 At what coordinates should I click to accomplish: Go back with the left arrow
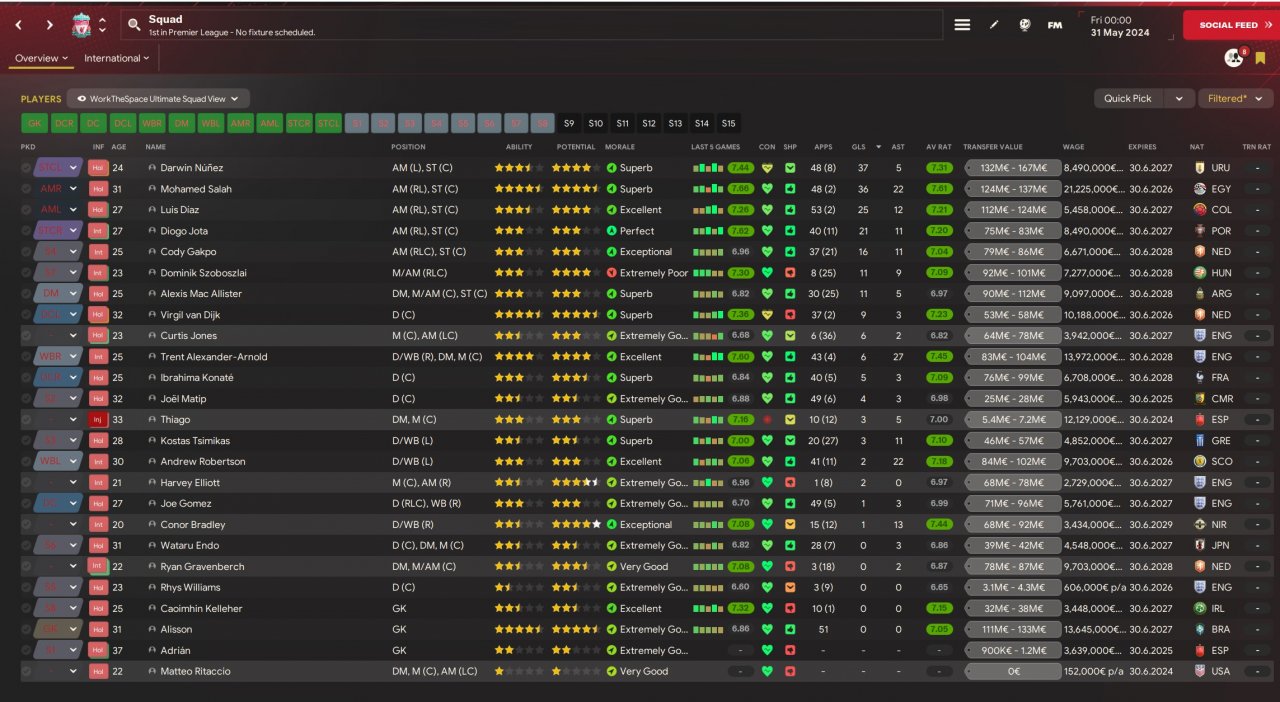(x=18, y=25)
